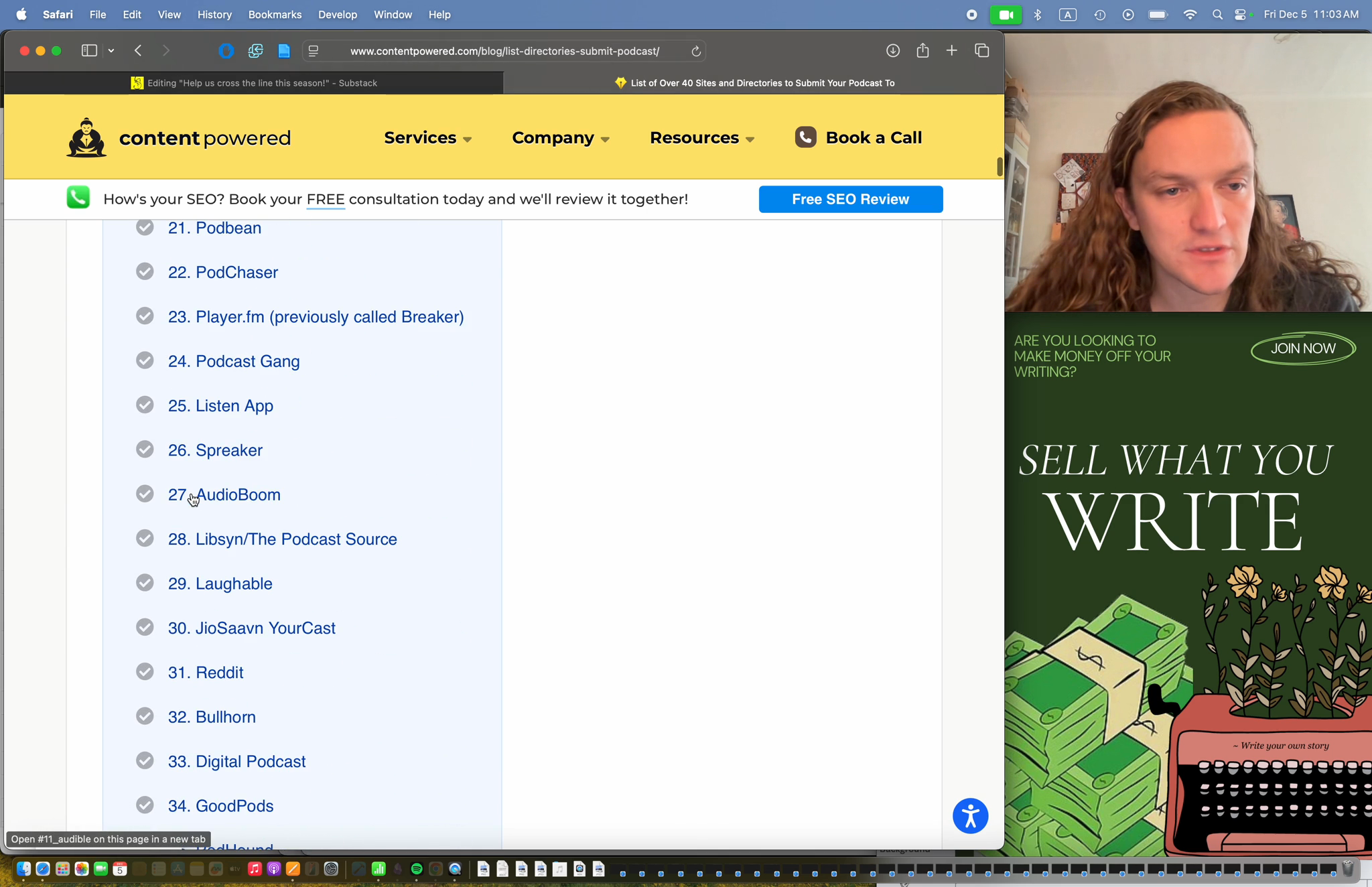
Task: Jump to 31. Reddit section
Action: [206, 673]
